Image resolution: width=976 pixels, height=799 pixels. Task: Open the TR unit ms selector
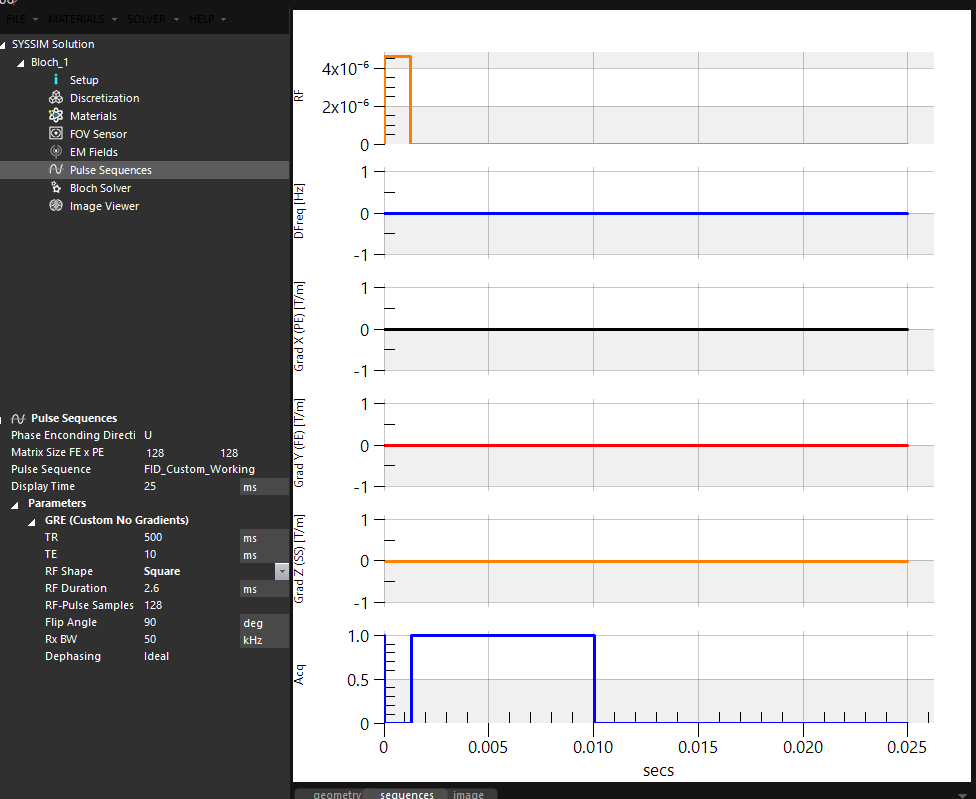point(265,538)
